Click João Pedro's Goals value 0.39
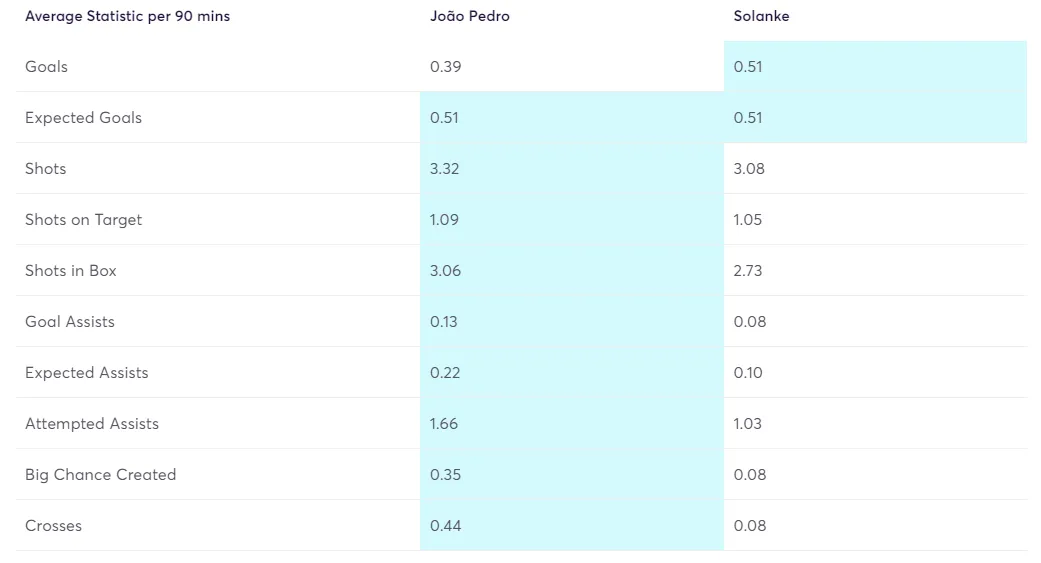 coord(445,66)
